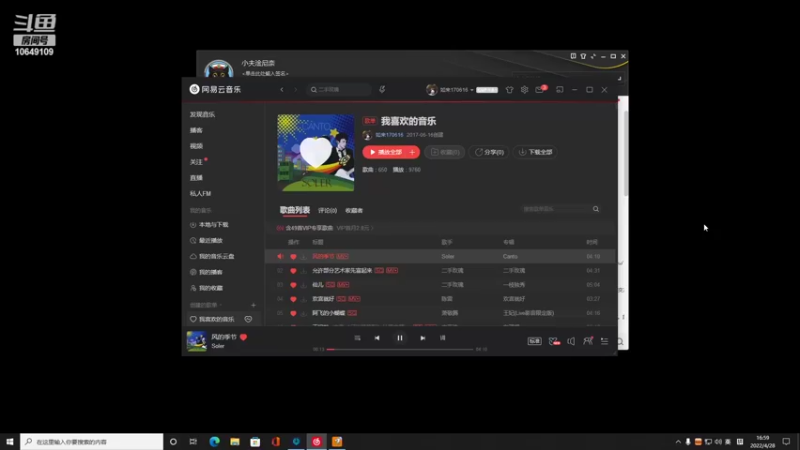Go forward with the navigation forward arrow
Viewport: 800px width, 450px height.
(x=295, y=90)
